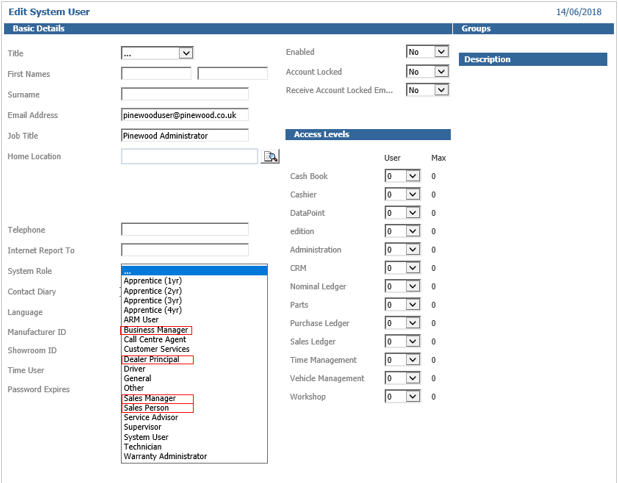
Task: Click the Surname input field
Action: click(185, 94)
